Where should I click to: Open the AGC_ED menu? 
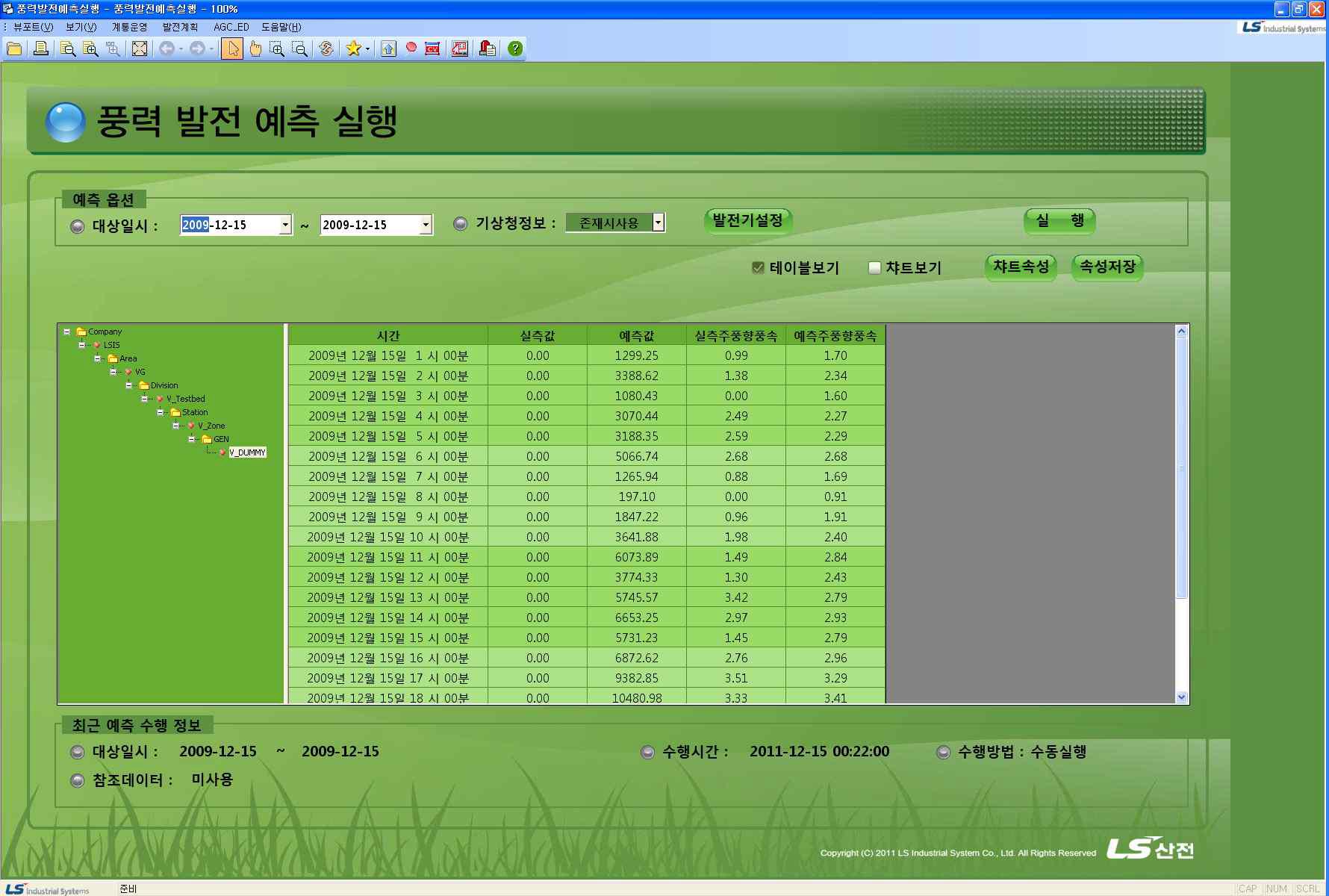tap(231, 27)
